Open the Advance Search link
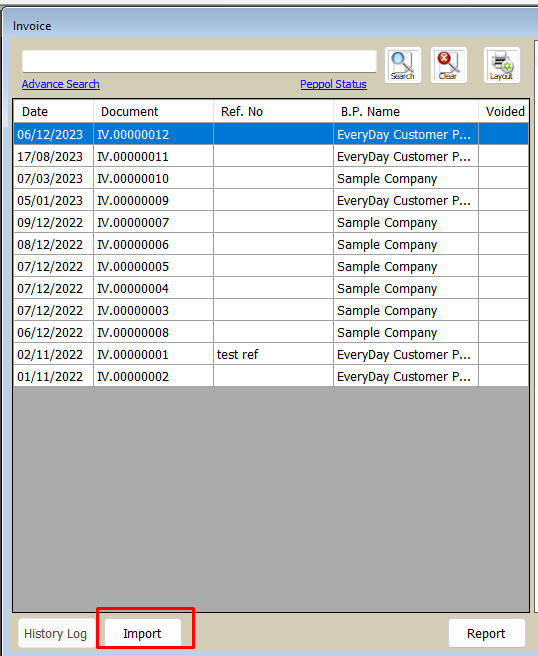This screenshot has width=538, height=656. 61,84
